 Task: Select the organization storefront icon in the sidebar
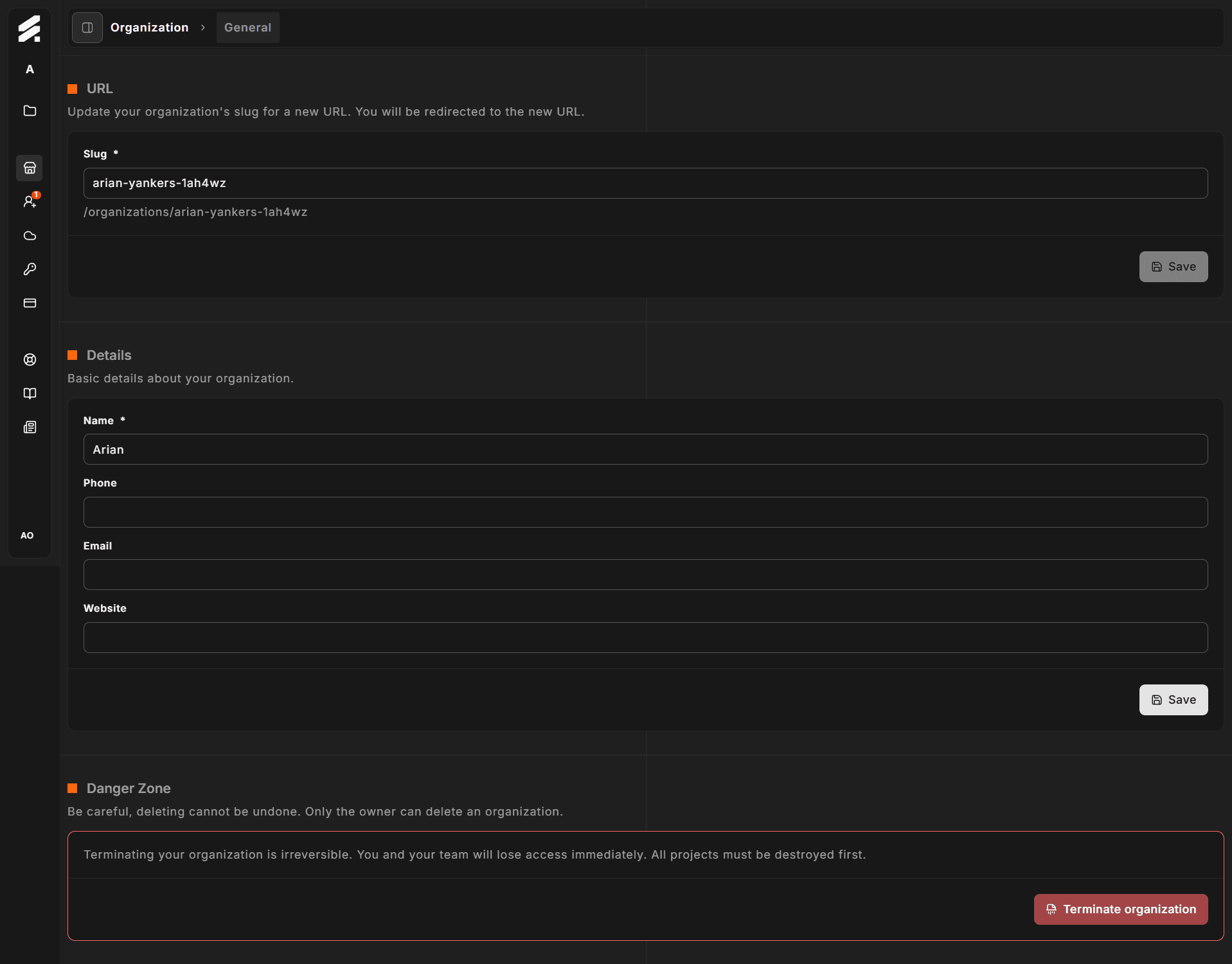30,168
